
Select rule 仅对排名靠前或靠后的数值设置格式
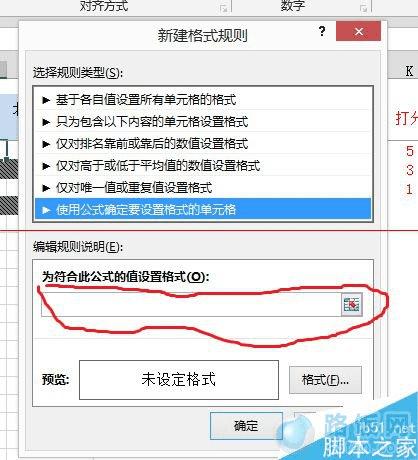point(203,143)
